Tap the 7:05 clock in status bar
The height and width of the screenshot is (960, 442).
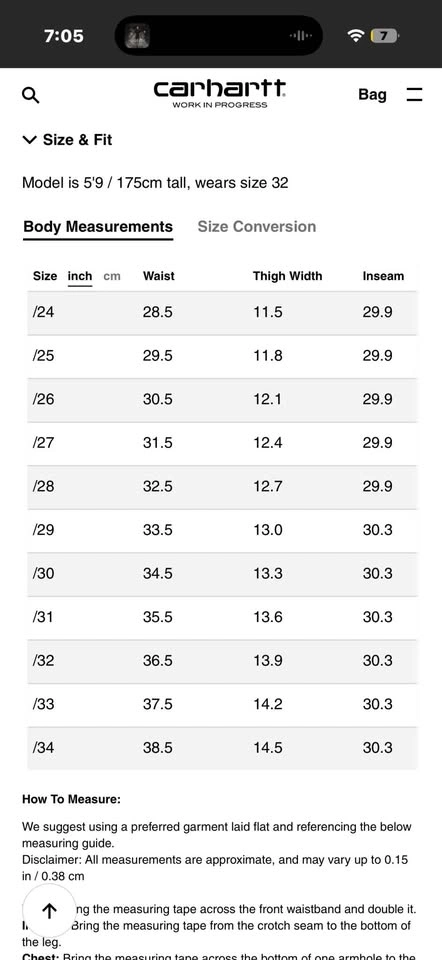[64, 36]
